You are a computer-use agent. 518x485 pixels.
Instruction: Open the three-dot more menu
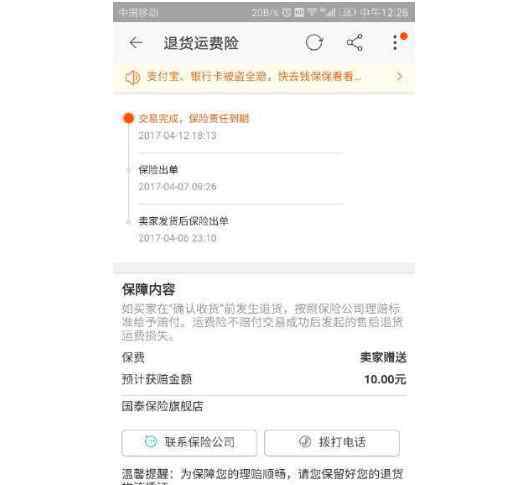point(395,42)
